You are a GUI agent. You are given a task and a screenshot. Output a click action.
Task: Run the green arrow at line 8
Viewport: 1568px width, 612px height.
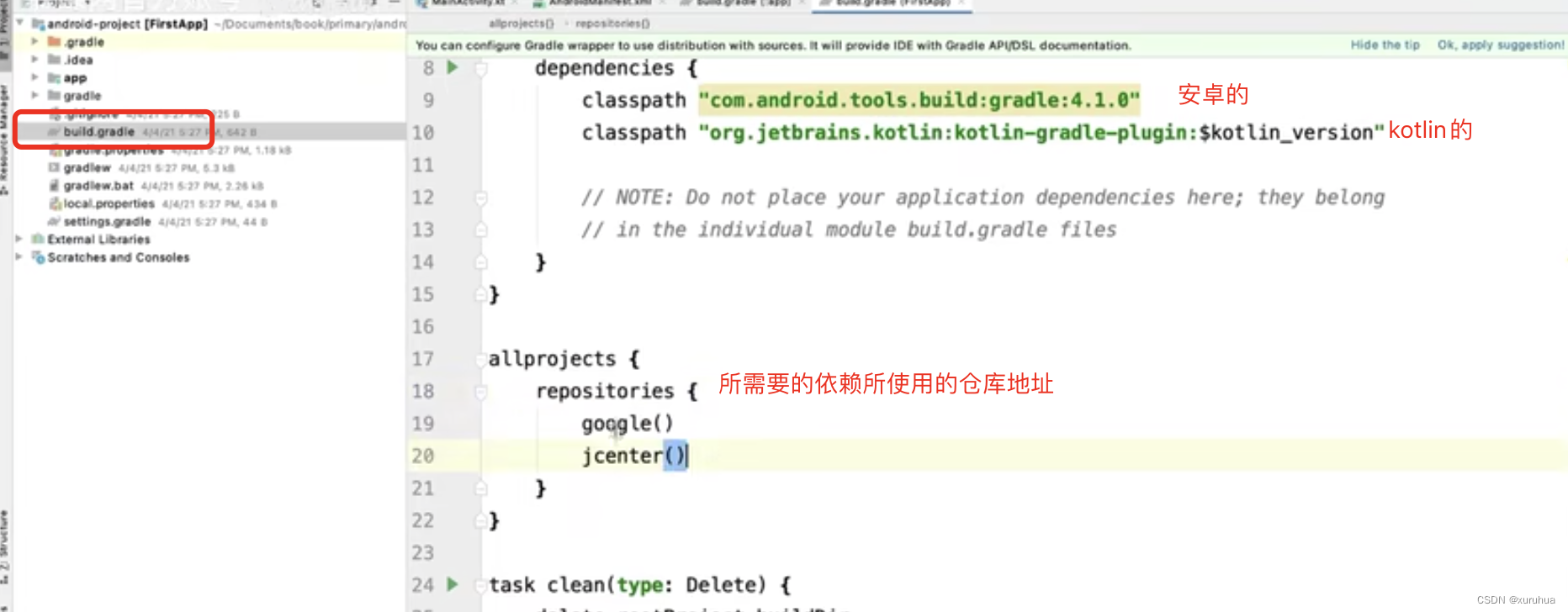click(x=453, y=67)
